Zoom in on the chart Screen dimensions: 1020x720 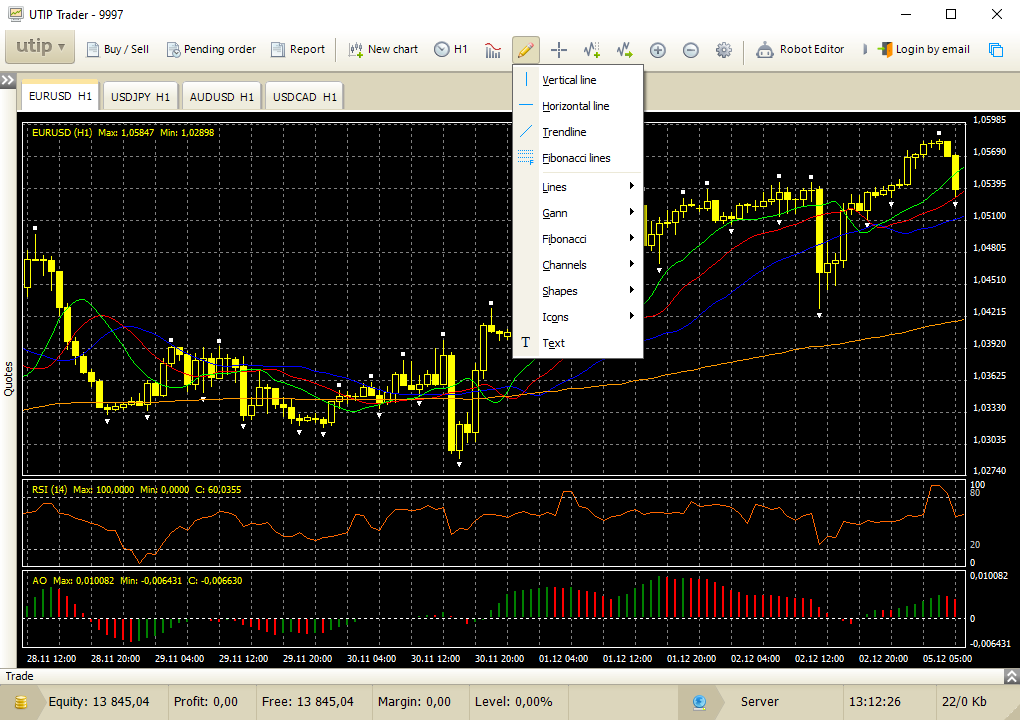pos(658,50)
